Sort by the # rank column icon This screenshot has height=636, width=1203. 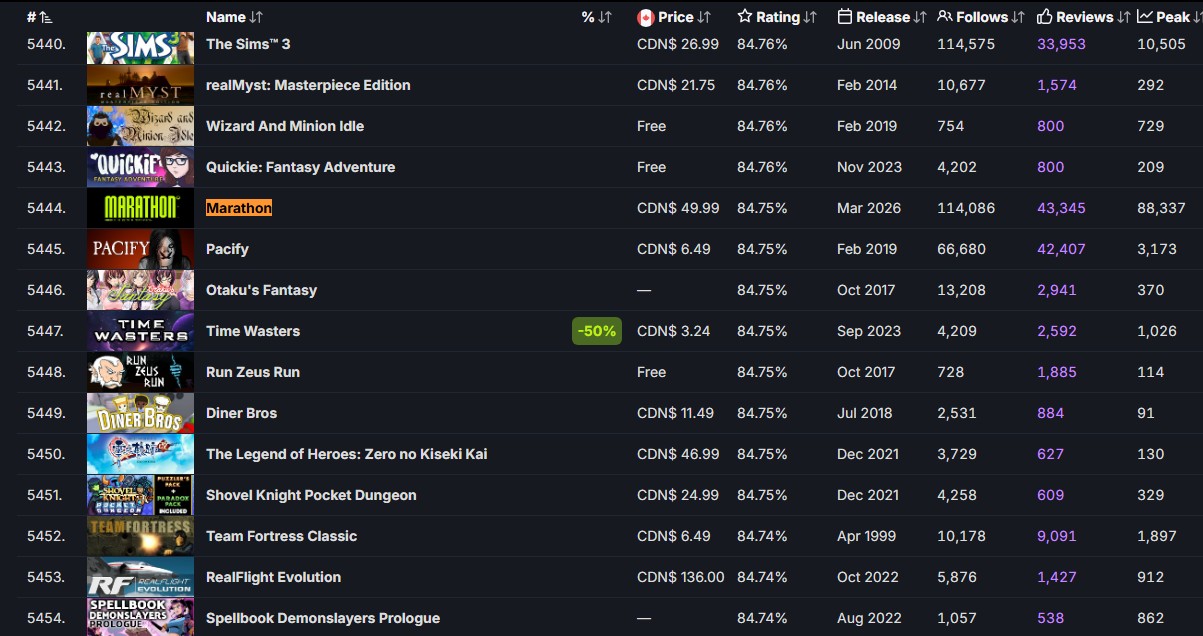click(x=46, y=17)
